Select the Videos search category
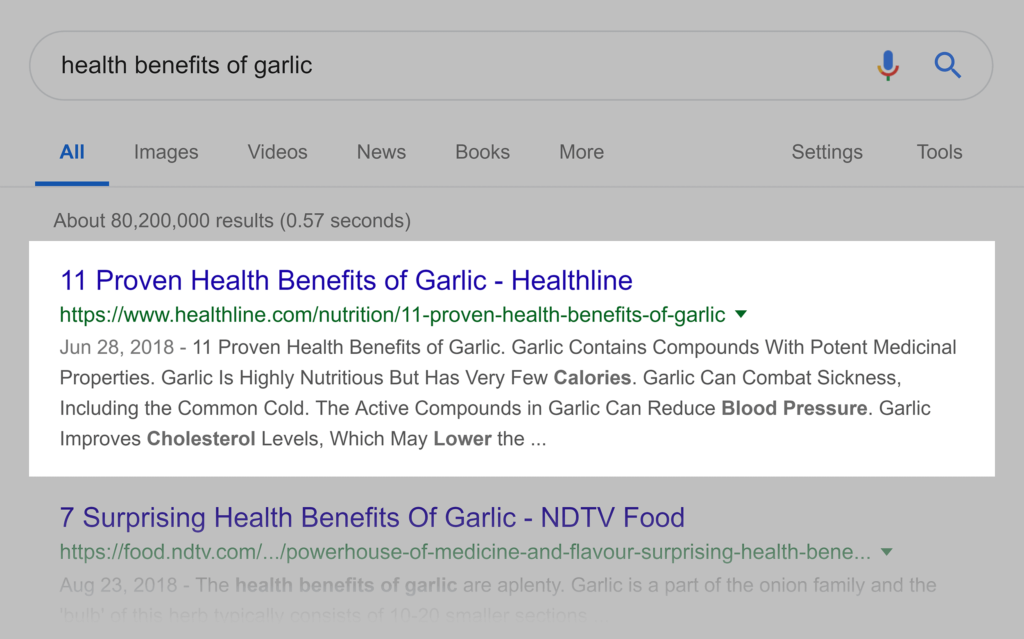This screenshot has height=639, width=1024. click(277, 152)
